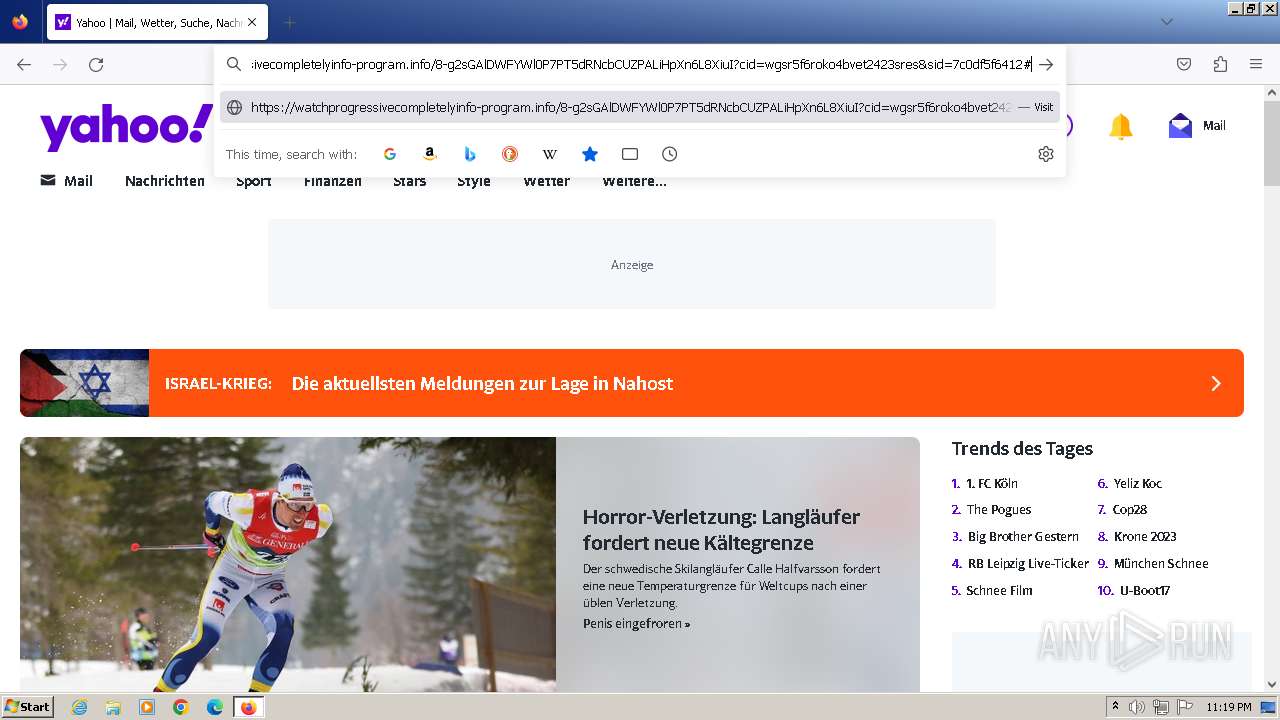The width and height of the screenshot is (1280, 720).
Task: Launch Edge from taskbar
Action: (x=215, y=707)
